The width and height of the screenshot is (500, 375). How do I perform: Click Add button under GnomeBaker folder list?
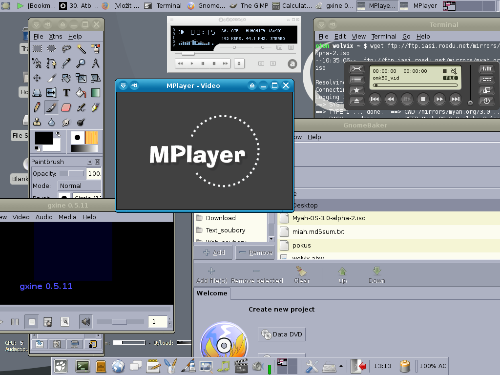pos(214,253)
